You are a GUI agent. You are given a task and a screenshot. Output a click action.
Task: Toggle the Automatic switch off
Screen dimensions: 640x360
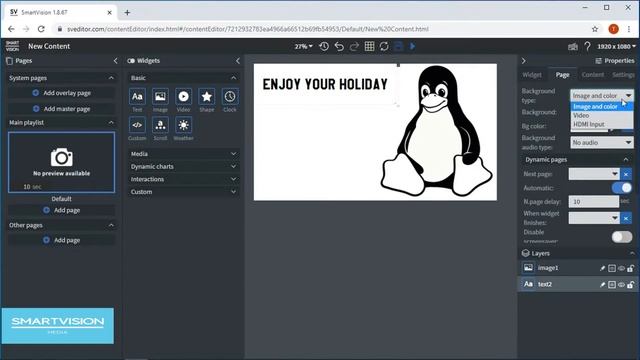coord(622,188)
